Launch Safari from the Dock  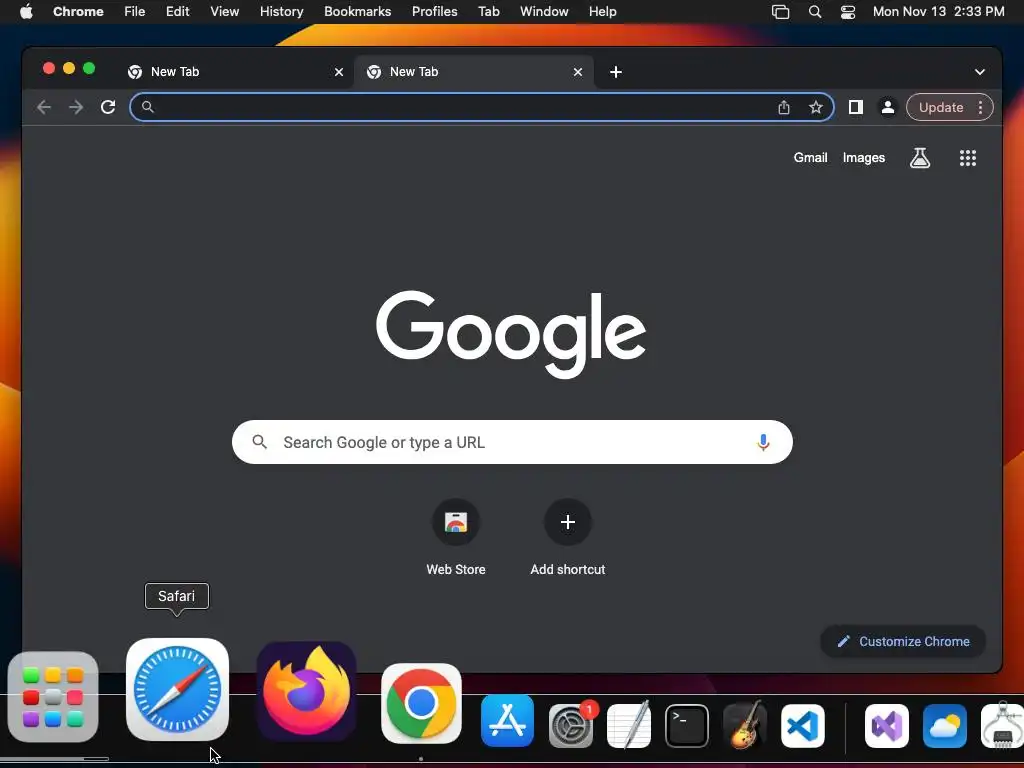coord(177,689)
